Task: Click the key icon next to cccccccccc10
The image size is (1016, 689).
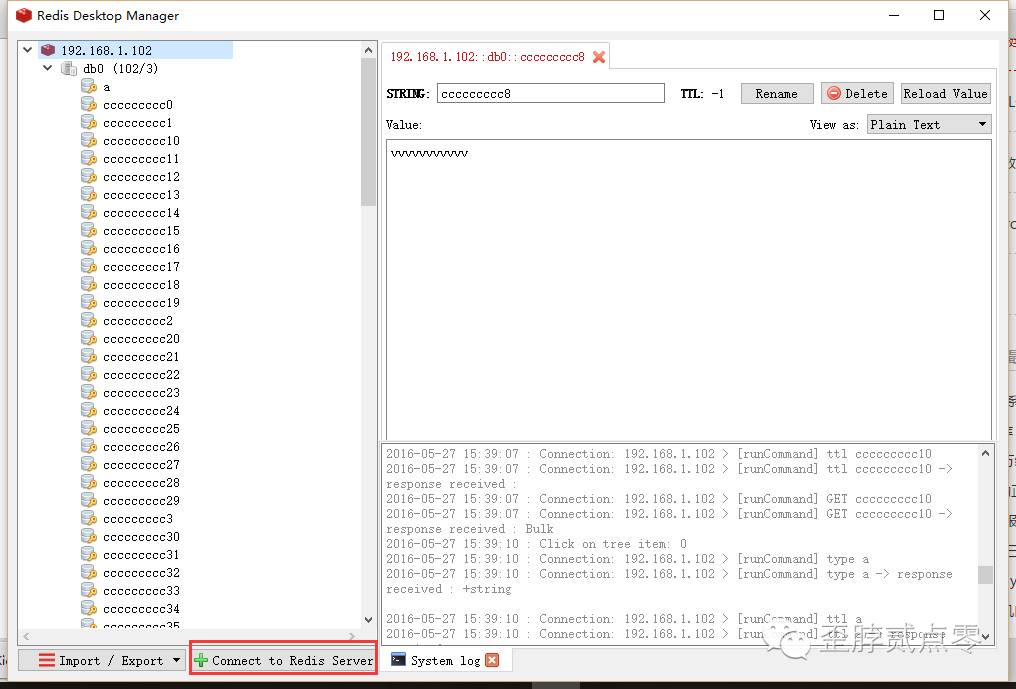Action: [89, 141]
